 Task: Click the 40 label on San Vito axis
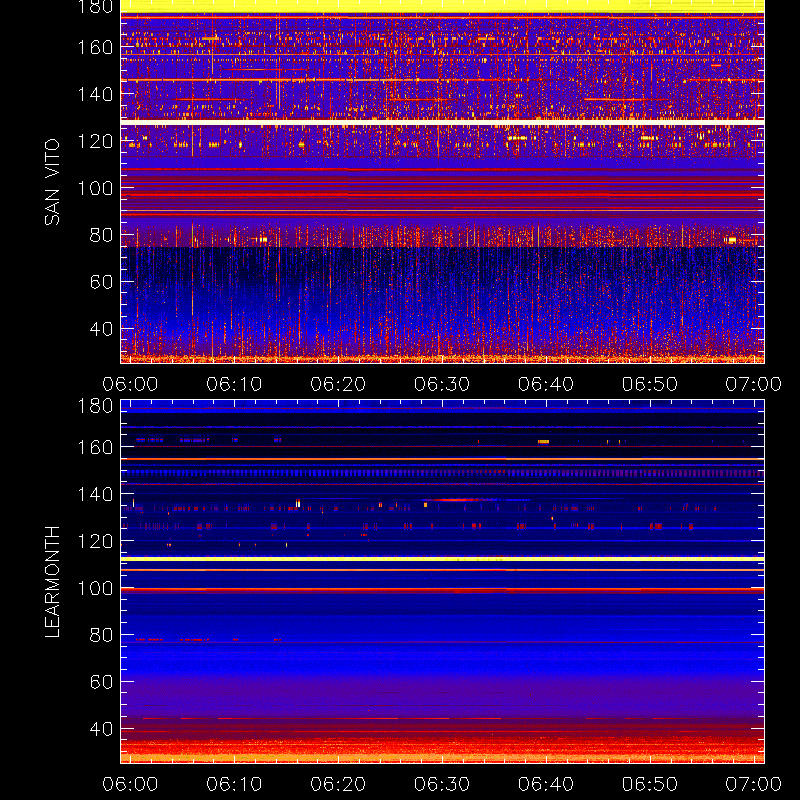(x=101, y=329)
